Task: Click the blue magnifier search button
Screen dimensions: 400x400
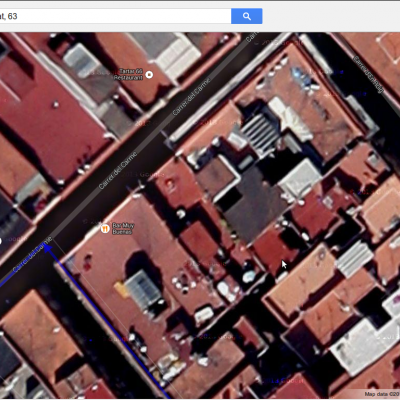Action: [x=246, y=16]
